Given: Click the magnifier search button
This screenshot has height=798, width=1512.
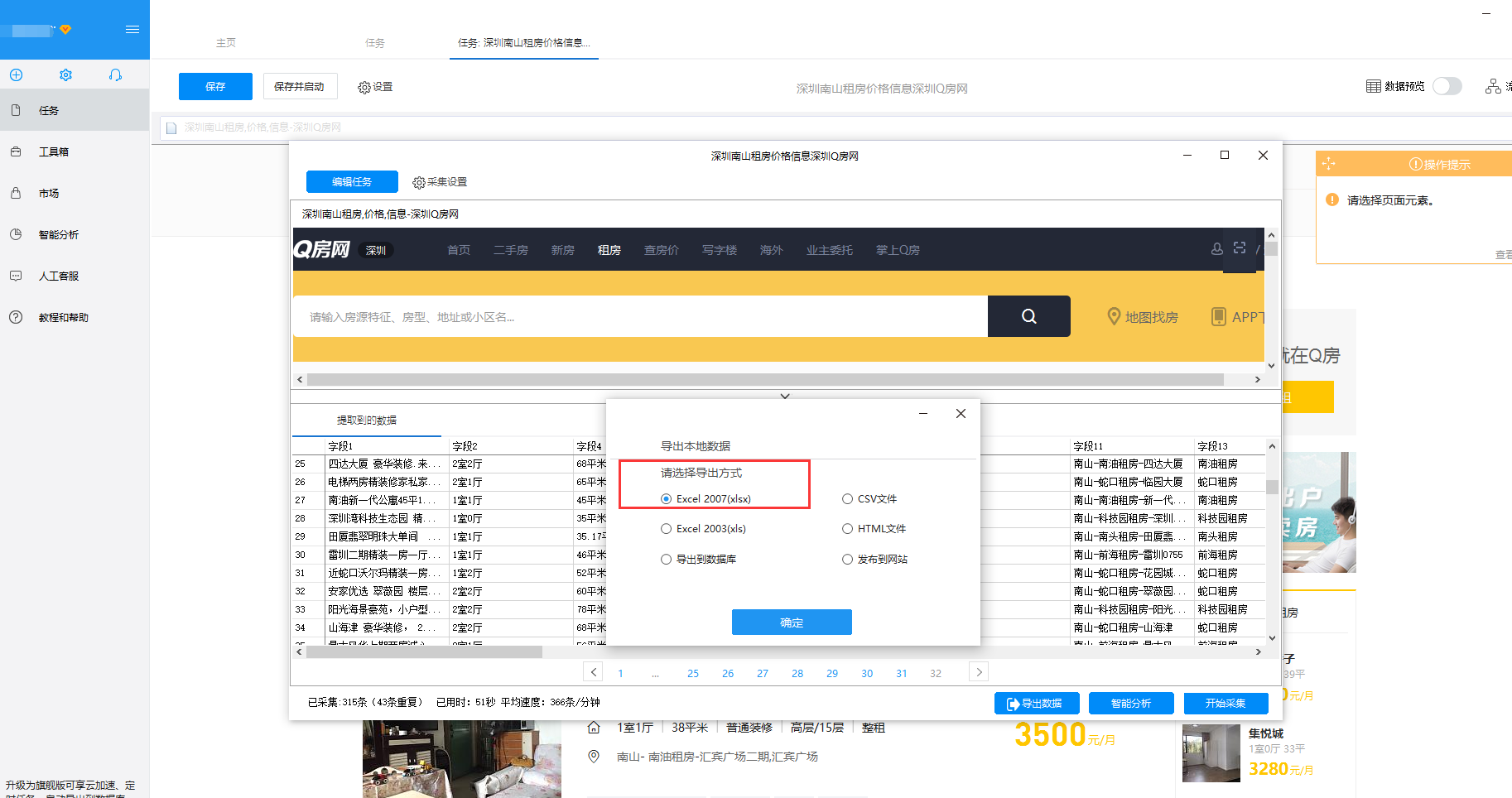Looking at the screenshot, I should tap(1029, 316).
